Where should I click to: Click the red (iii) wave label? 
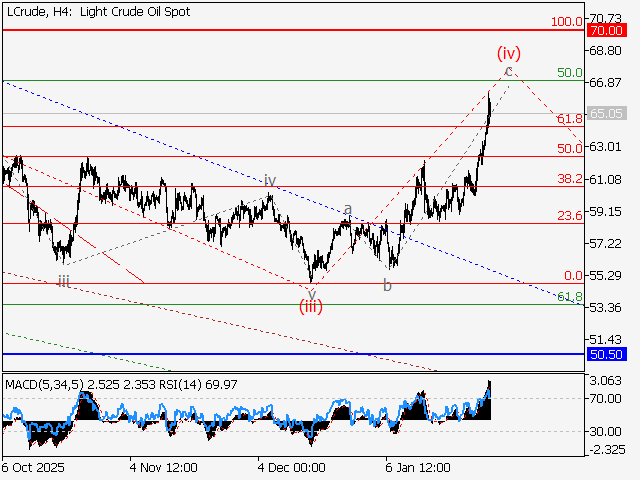tap(310, 306)
